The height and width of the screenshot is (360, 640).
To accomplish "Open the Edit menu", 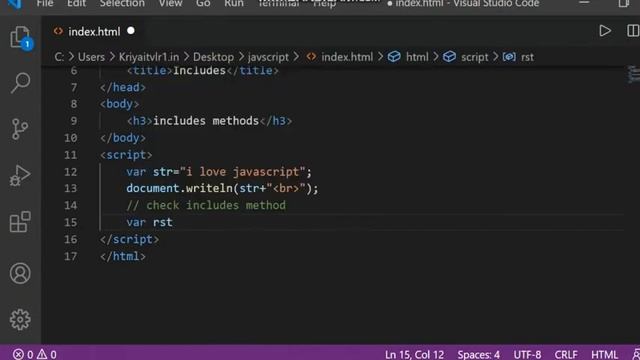I will pos(76,4).
